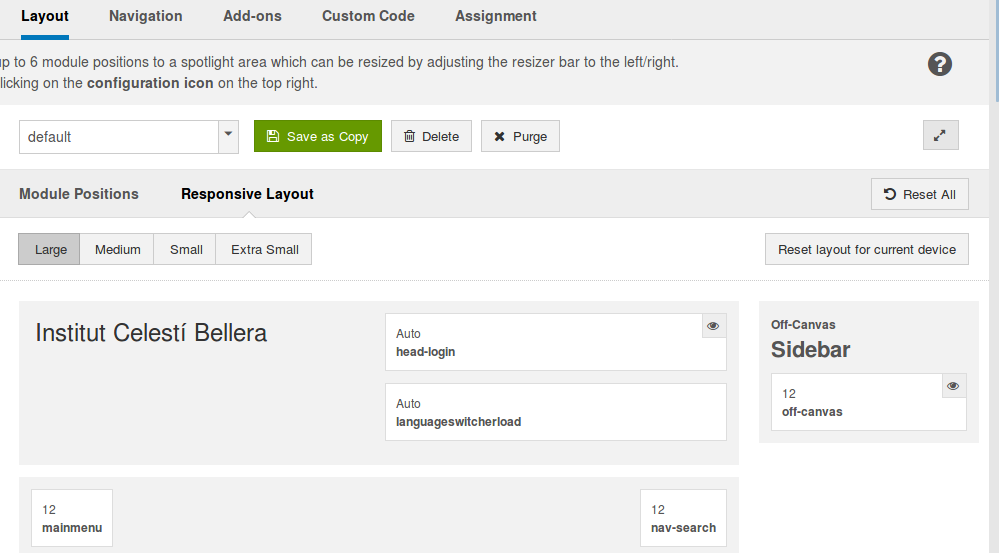
Task: Click the fullscreen expand arrows icon
Action: pos(940,136)
